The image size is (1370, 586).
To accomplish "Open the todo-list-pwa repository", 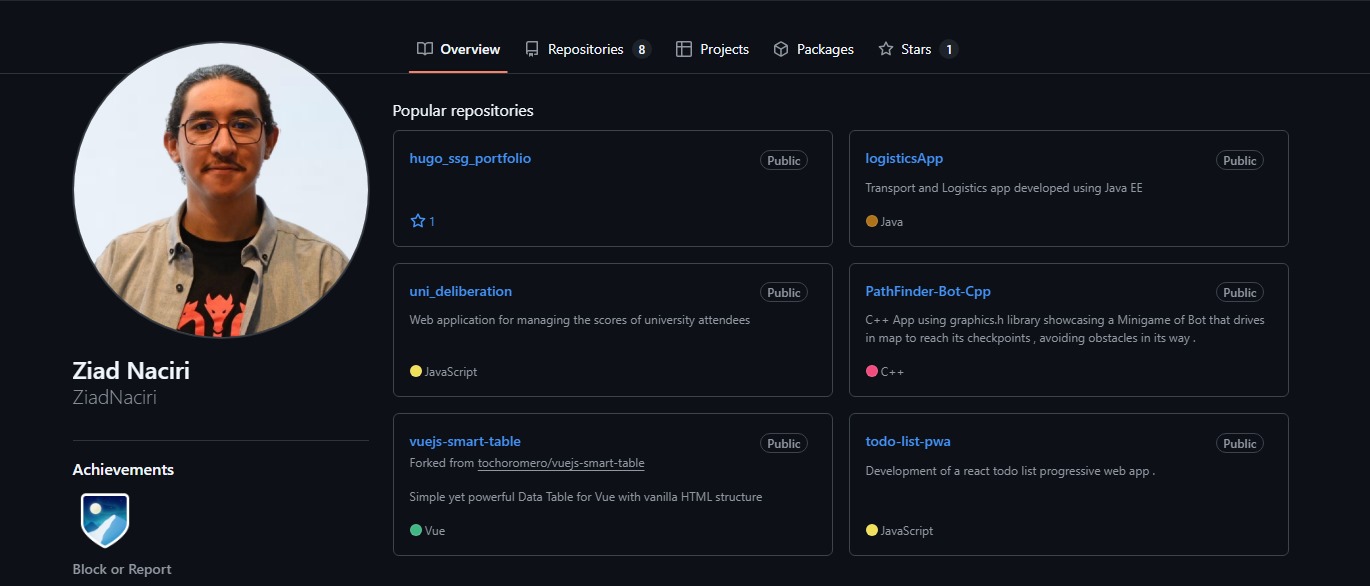I will pyautogui.click(x=908, y=441).
